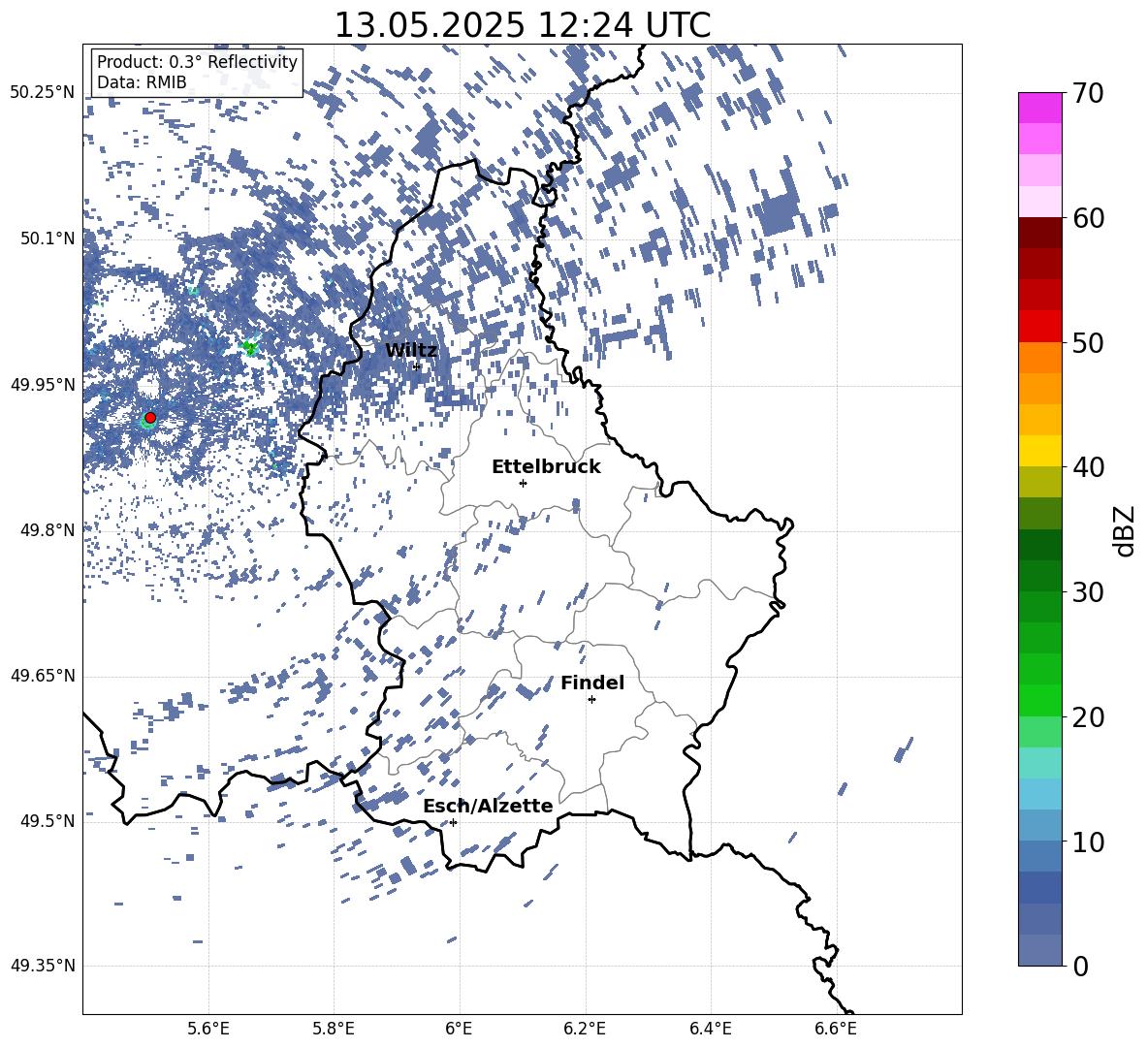Image resolution: width=1148 pixels, height=1048 pixels.
Task: Click the 30 tick on the colorbar
Action: tap(1088, 592)
